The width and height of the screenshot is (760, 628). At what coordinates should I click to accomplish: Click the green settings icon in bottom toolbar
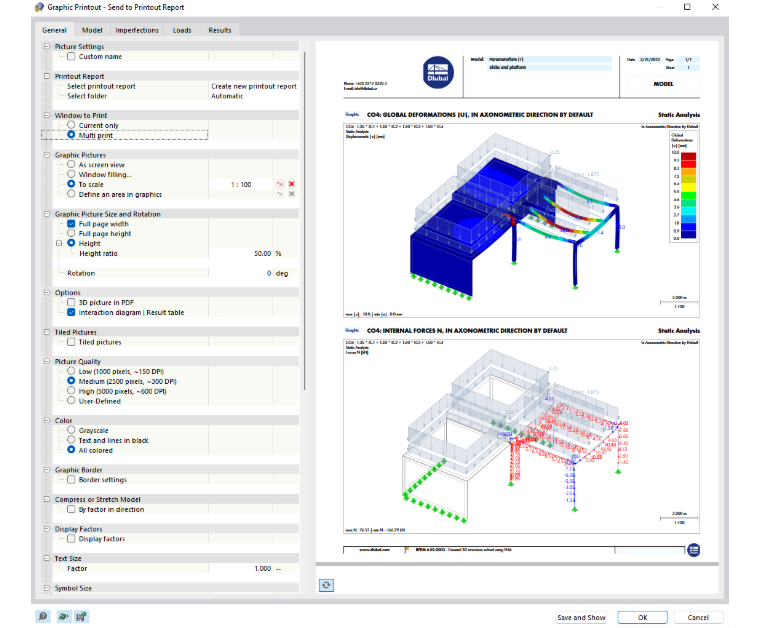[63, 616]
